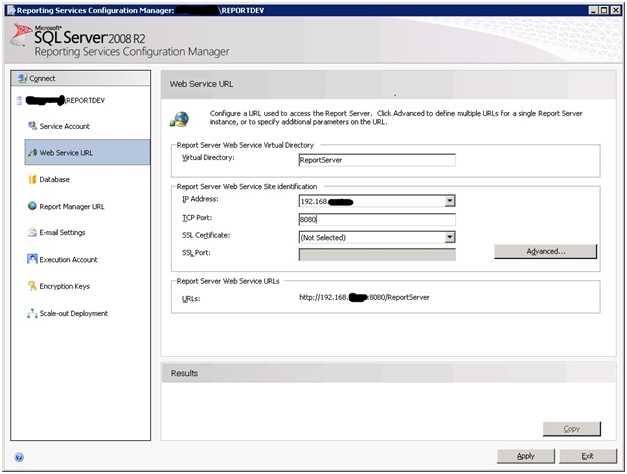The width and height of the screenshot is (627, 474).
Task: Click the globe icon beside the description text
Action: pyautogui.click(x=179, y=119)
